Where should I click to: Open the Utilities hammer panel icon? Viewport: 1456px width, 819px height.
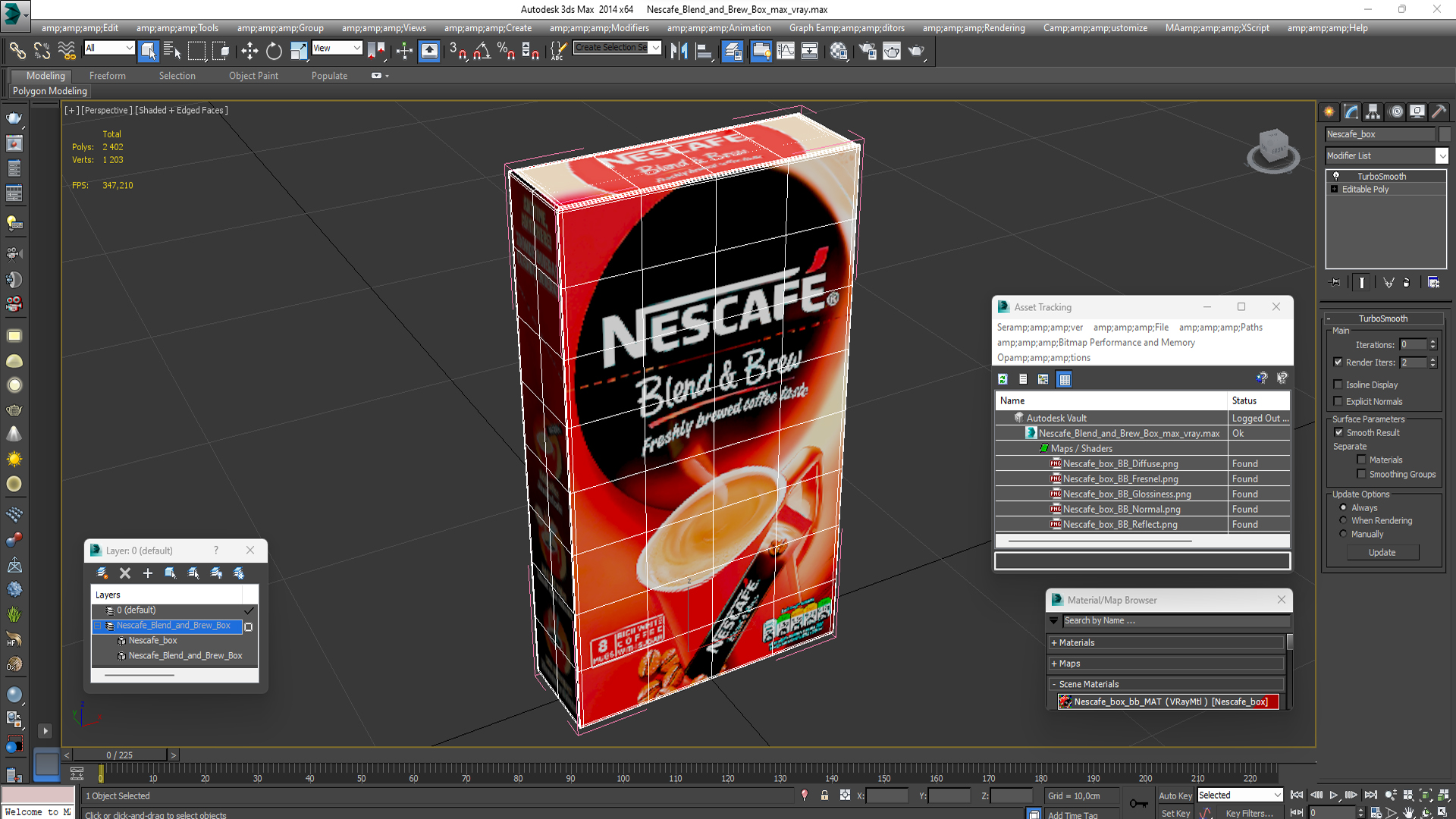(x=1439, y=111)
